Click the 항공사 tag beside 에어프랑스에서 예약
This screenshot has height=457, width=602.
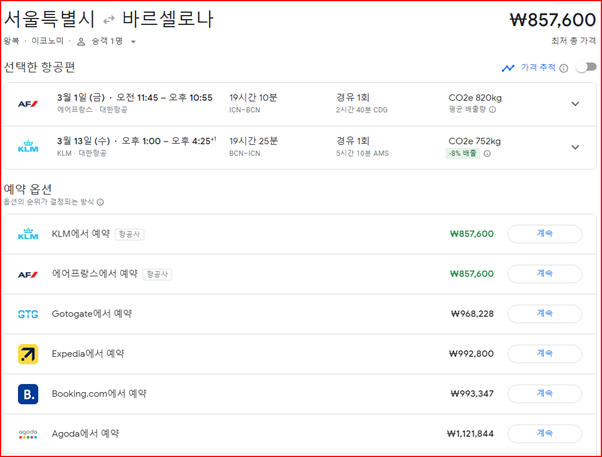pos(157,274)
